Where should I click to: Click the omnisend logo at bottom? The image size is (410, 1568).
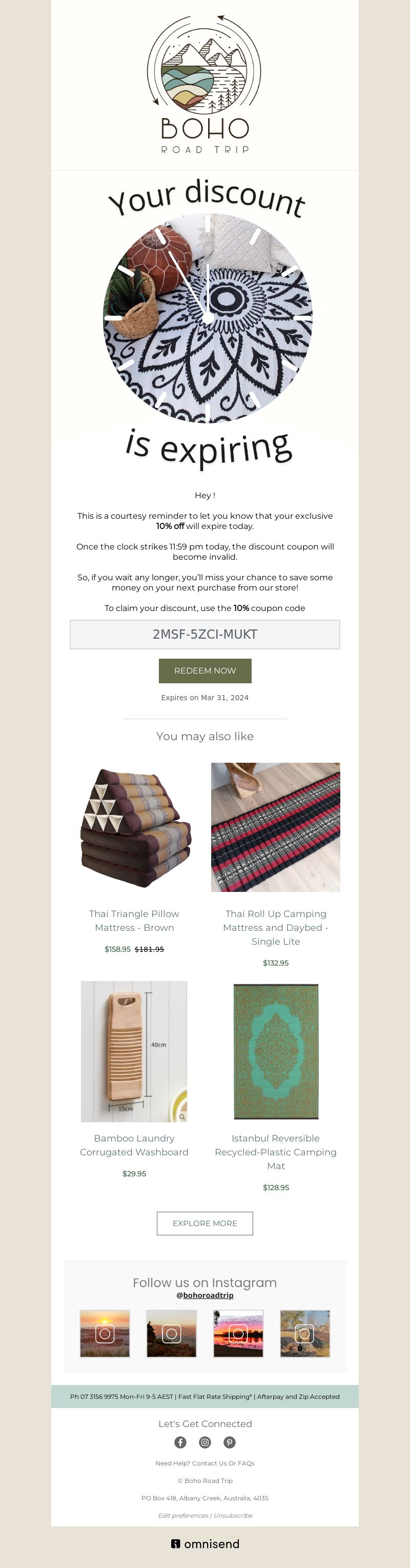click(x=205, y=1544)
